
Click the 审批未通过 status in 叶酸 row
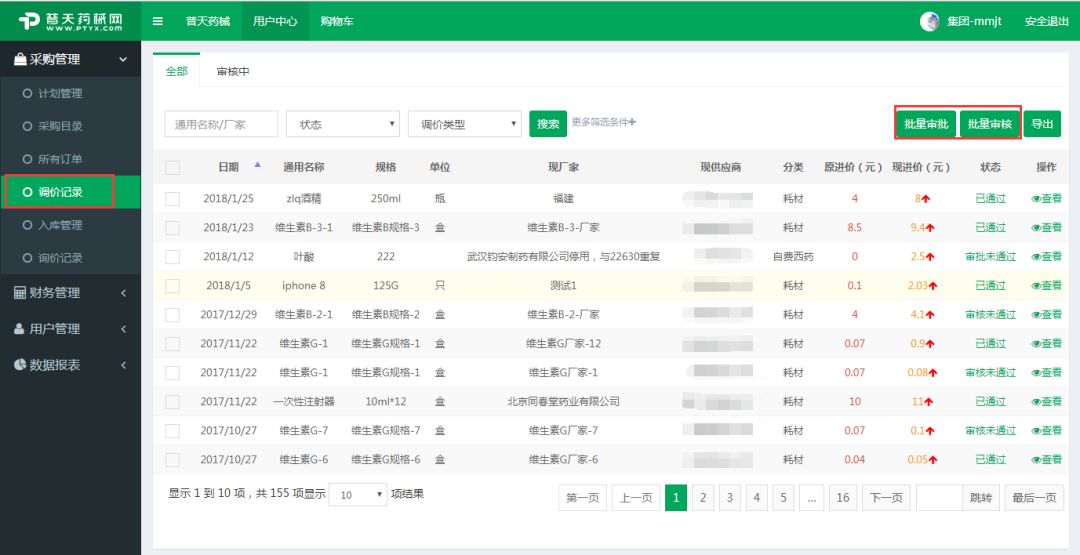pos(990,256)
